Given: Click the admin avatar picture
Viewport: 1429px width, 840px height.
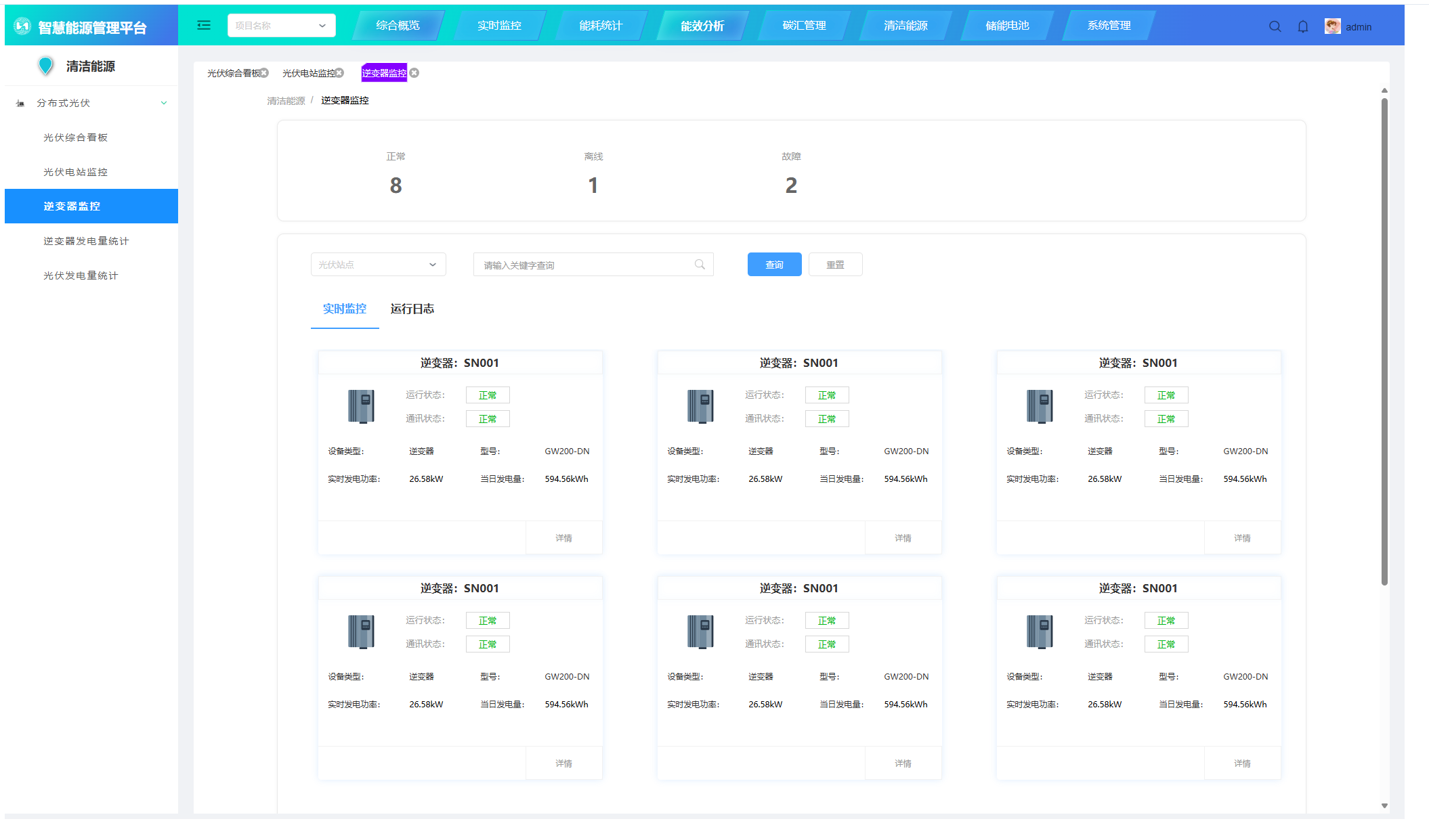Looking at the screenshot, I should pos(1332,26).
